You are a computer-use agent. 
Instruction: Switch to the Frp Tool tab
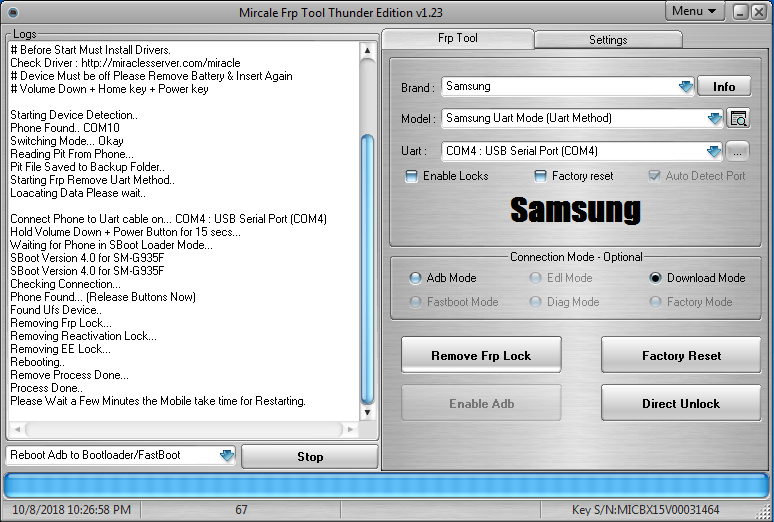(458, 38)
